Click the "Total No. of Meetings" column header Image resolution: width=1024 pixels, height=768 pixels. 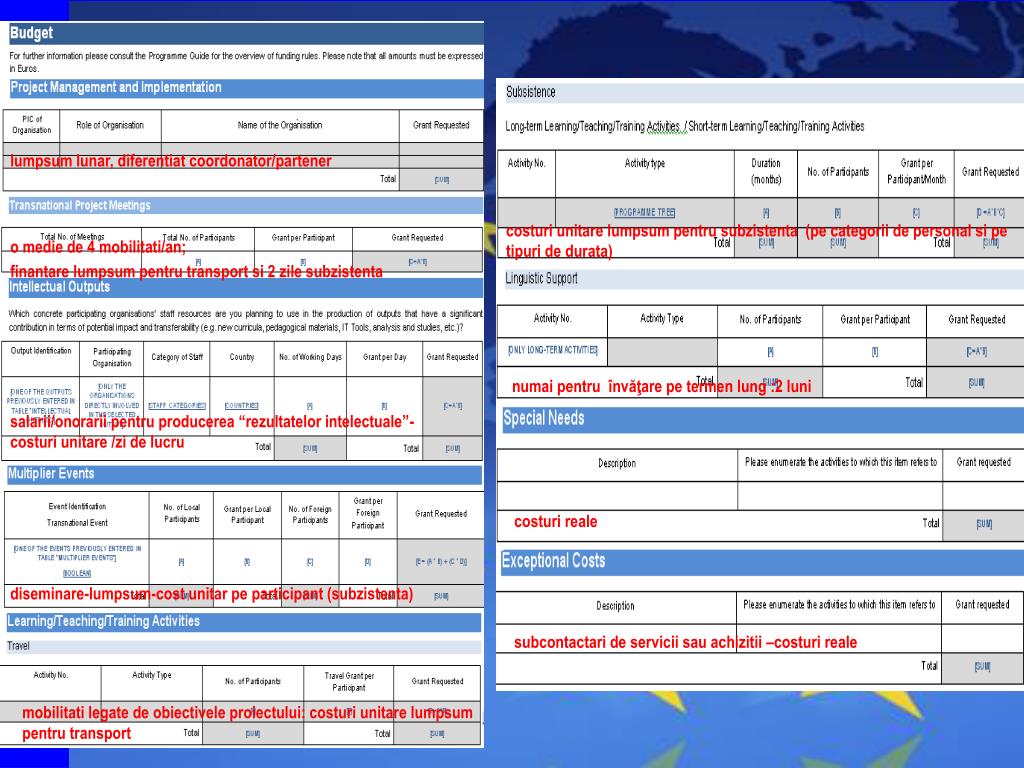point(72,236)
